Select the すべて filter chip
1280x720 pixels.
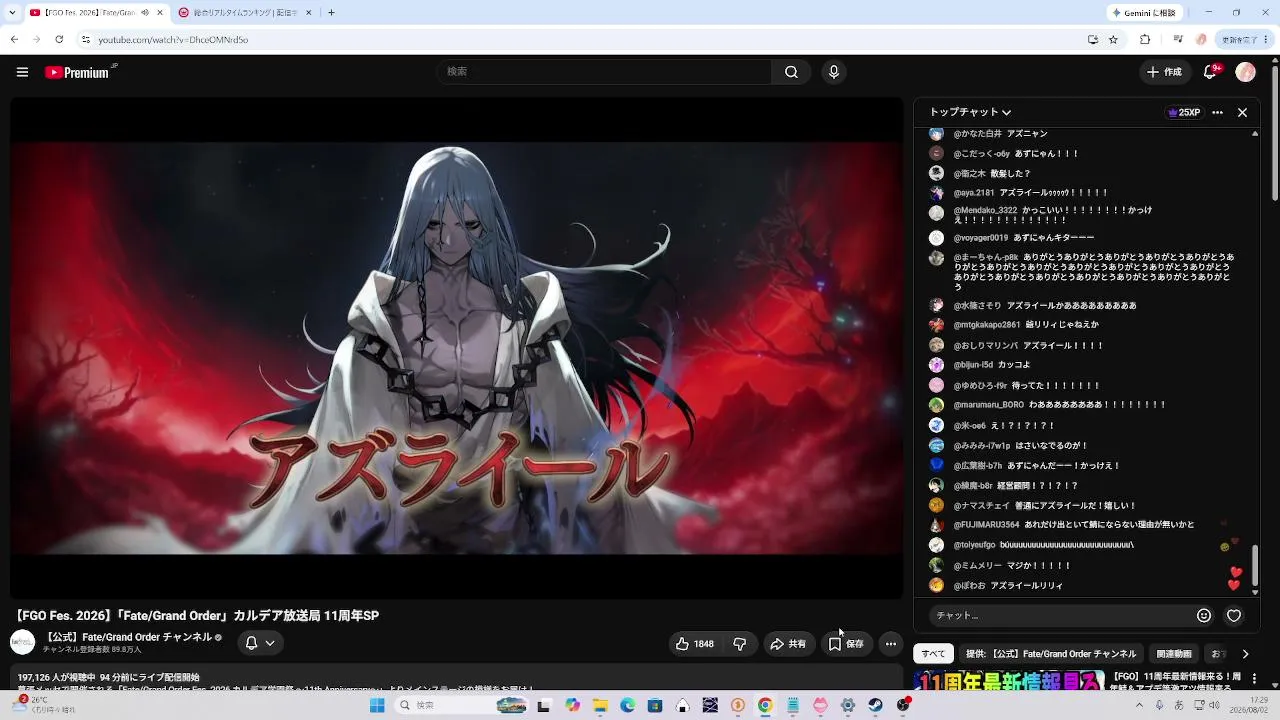point(933,654)
